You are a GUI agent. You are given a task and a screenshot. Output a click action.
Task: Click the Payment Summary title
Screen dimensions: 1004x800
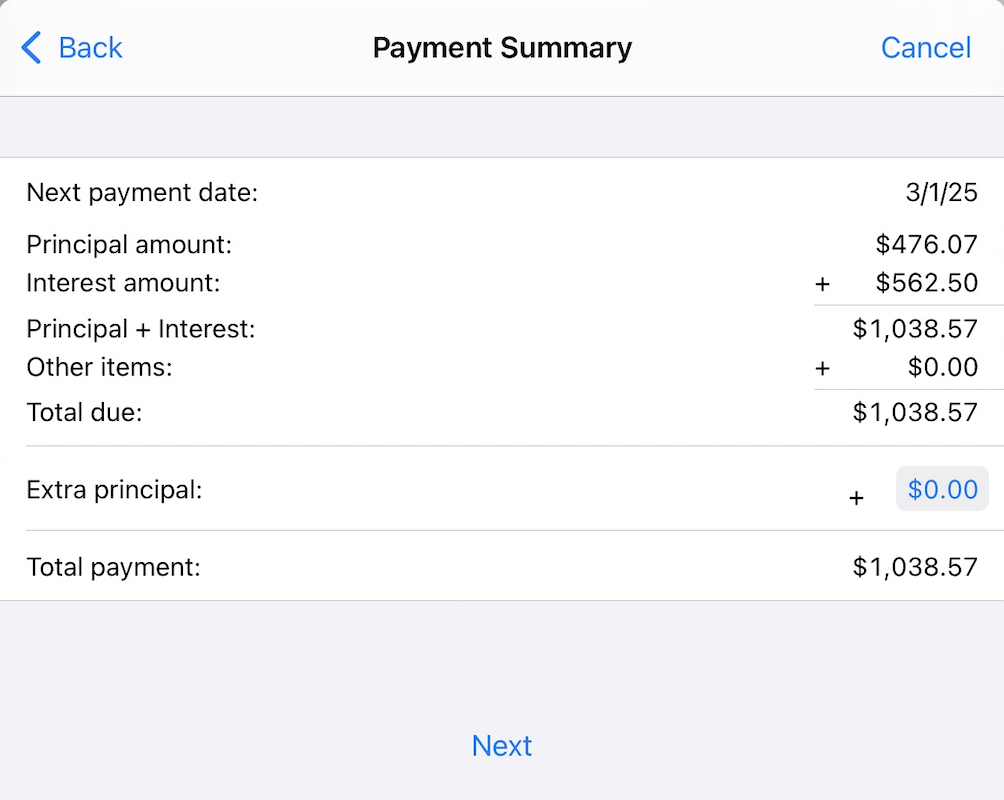(502, 48)
